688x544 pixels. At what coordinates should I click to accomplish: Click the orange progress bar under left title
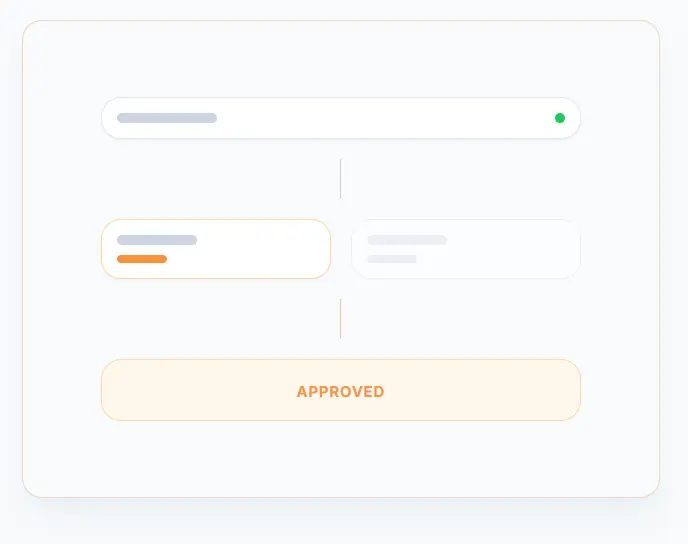pyautogui.click(x=142, y=259)
